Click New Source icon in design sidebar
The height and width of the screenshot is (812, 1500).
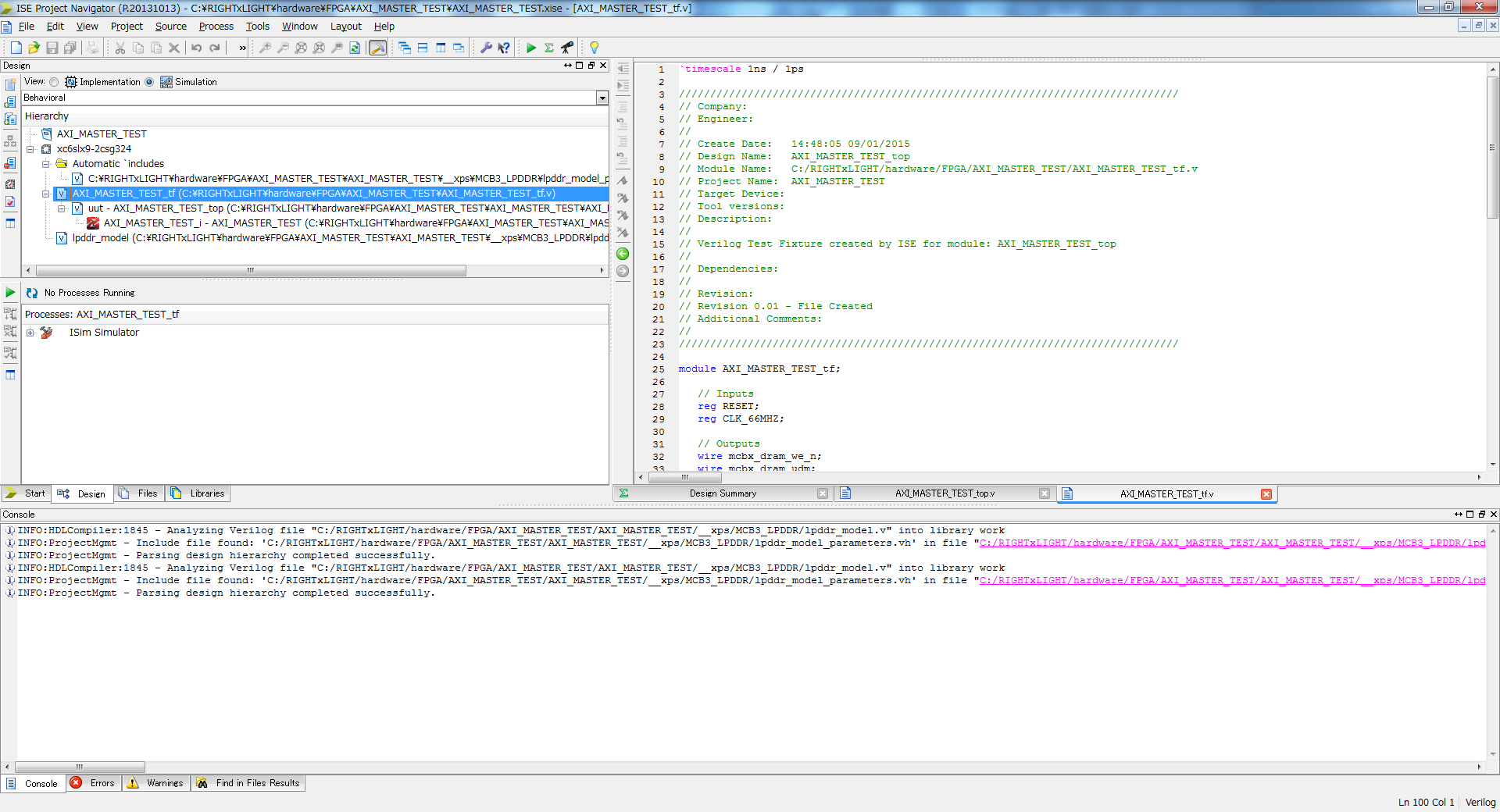click(x=10, y=84)
